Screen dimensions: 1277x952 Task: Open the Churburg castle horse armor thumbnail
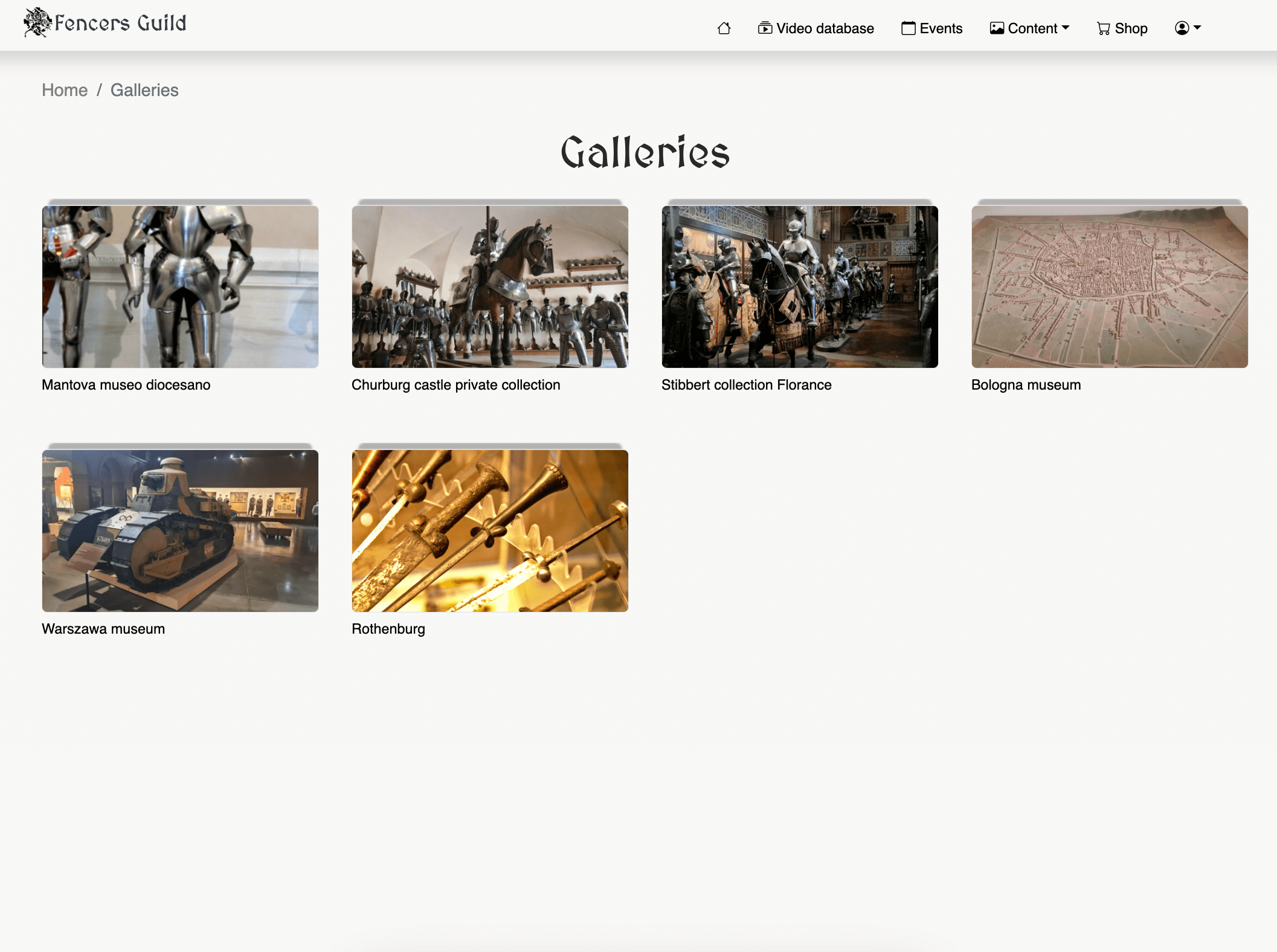490,286
